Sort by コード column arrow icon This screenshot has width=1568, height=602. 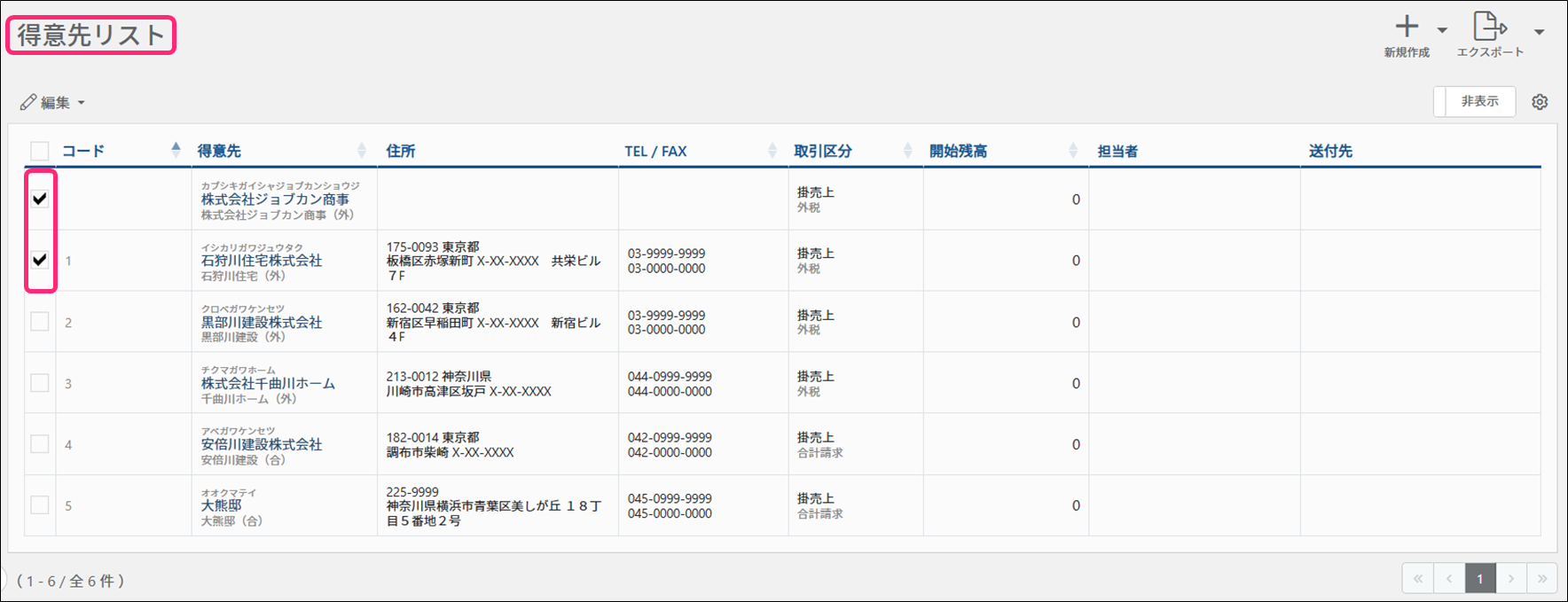[176, 150]
